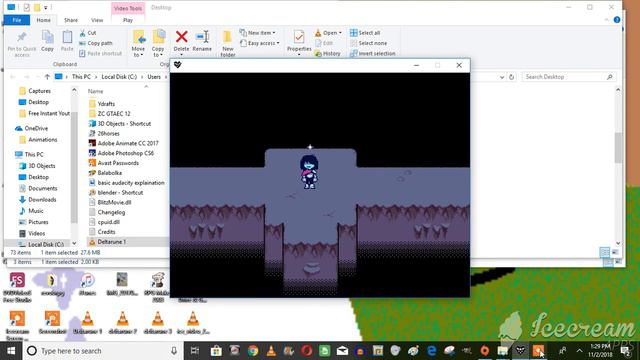Image resolution: width=640 pixels, height=360 pixels.
Task: Select Changelog file in list
Action: coord(111,212)
